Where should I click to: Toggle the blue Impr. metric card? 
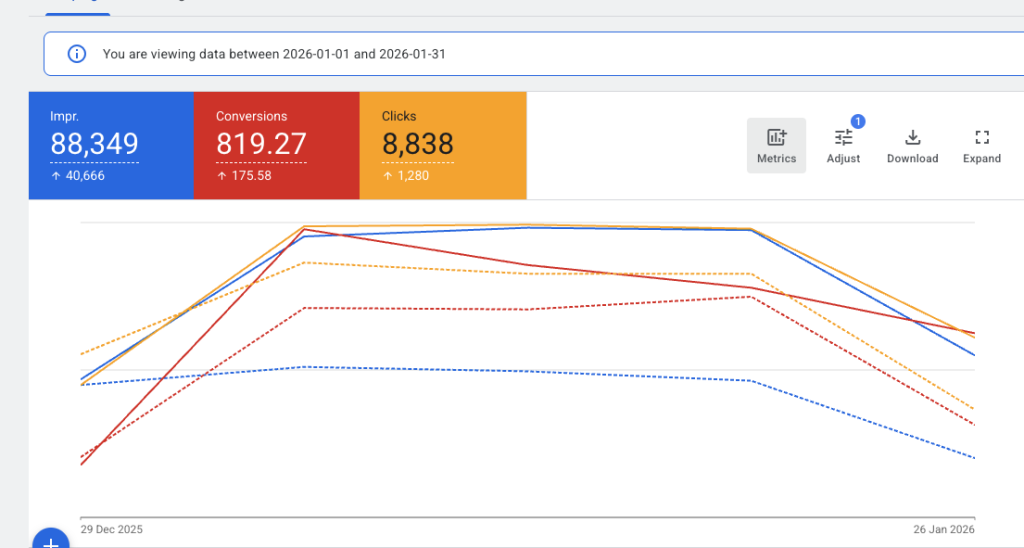pos(110,145)
